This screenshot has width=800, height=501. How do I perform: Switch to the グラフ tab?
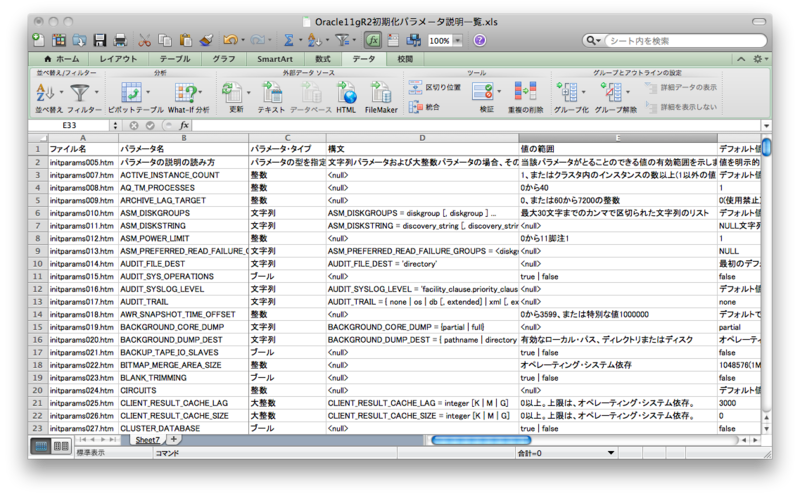click(x=224, y=59)
